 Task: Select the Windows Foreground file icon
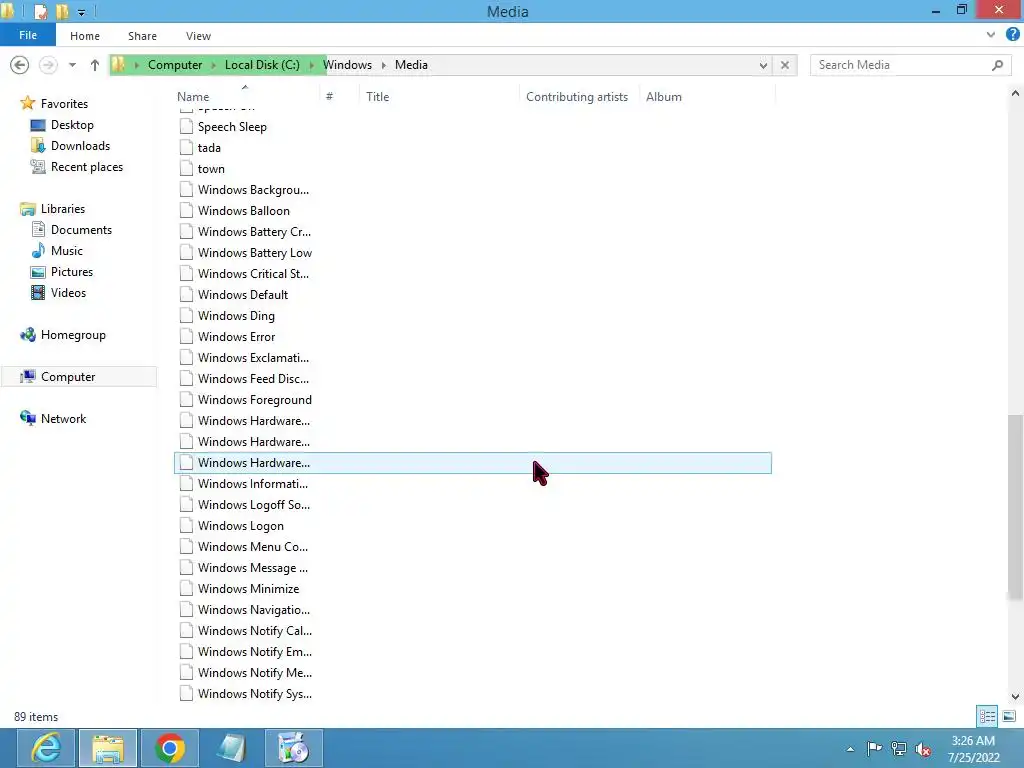click(186, 400)
